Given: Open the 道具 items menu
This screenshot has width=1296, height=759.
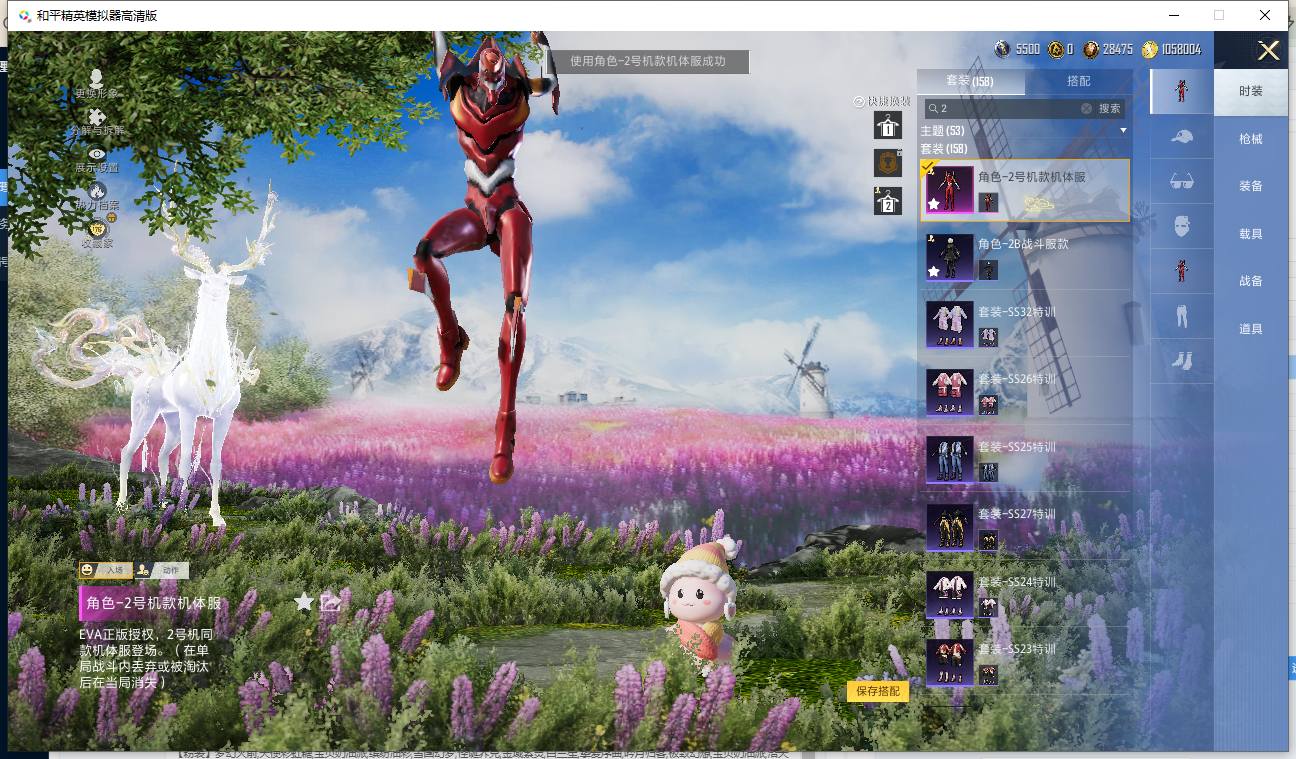Looking at the screenshot, I should (1251, 329).
